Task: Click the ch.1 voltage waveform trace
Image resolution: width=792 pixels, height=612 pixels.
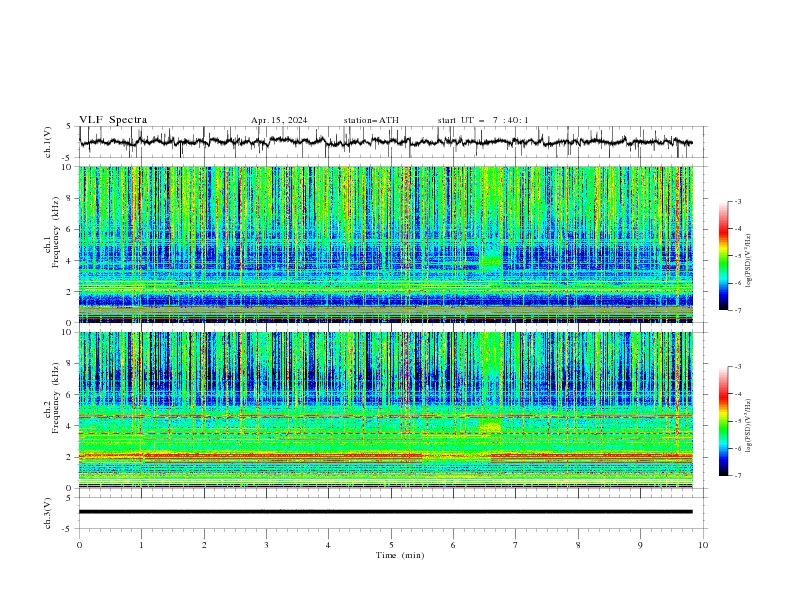Action: point(385,141)
